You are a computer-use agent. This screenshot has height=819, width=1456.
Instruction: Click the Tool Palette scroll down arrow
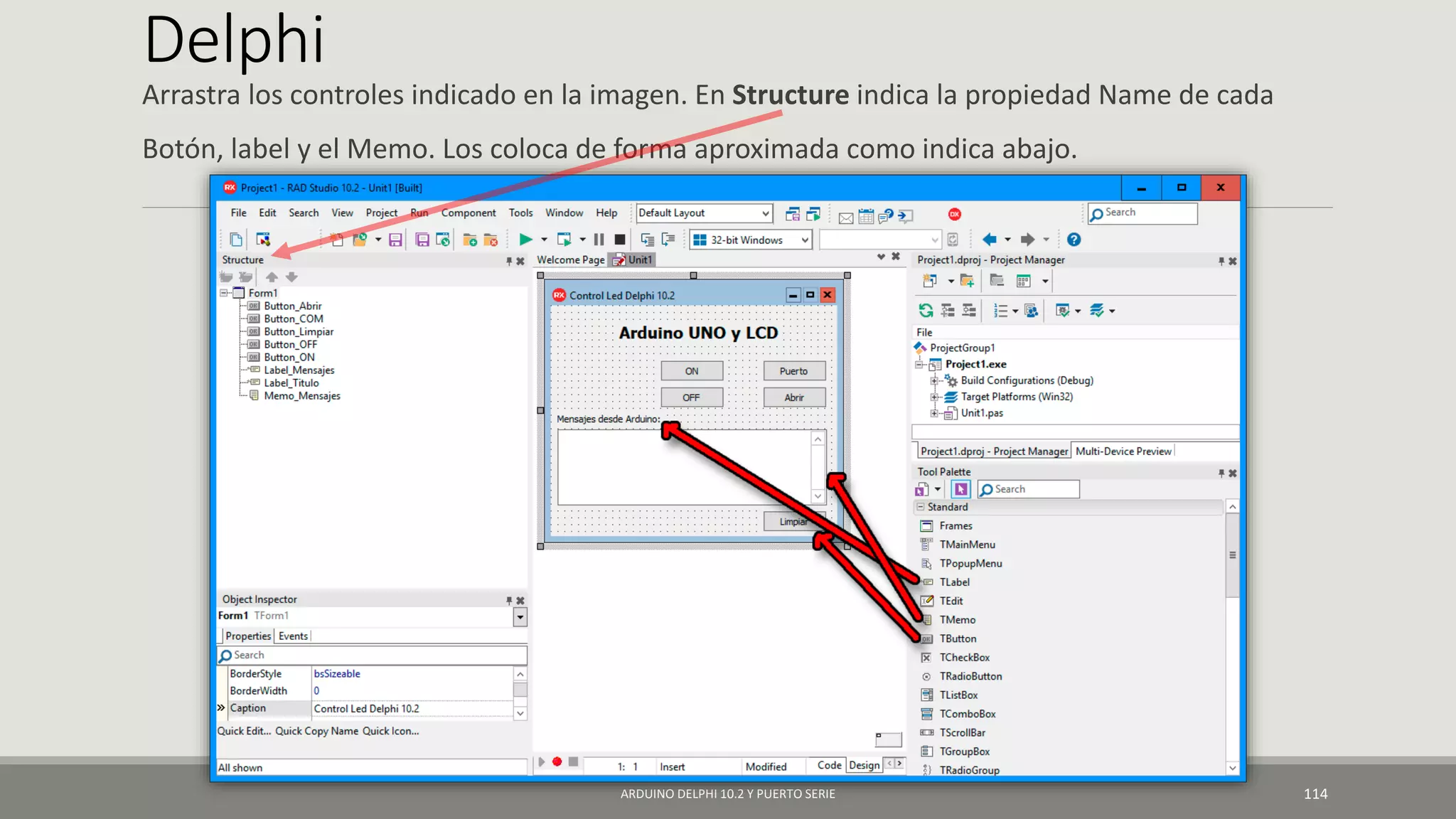pos(1232,768)
